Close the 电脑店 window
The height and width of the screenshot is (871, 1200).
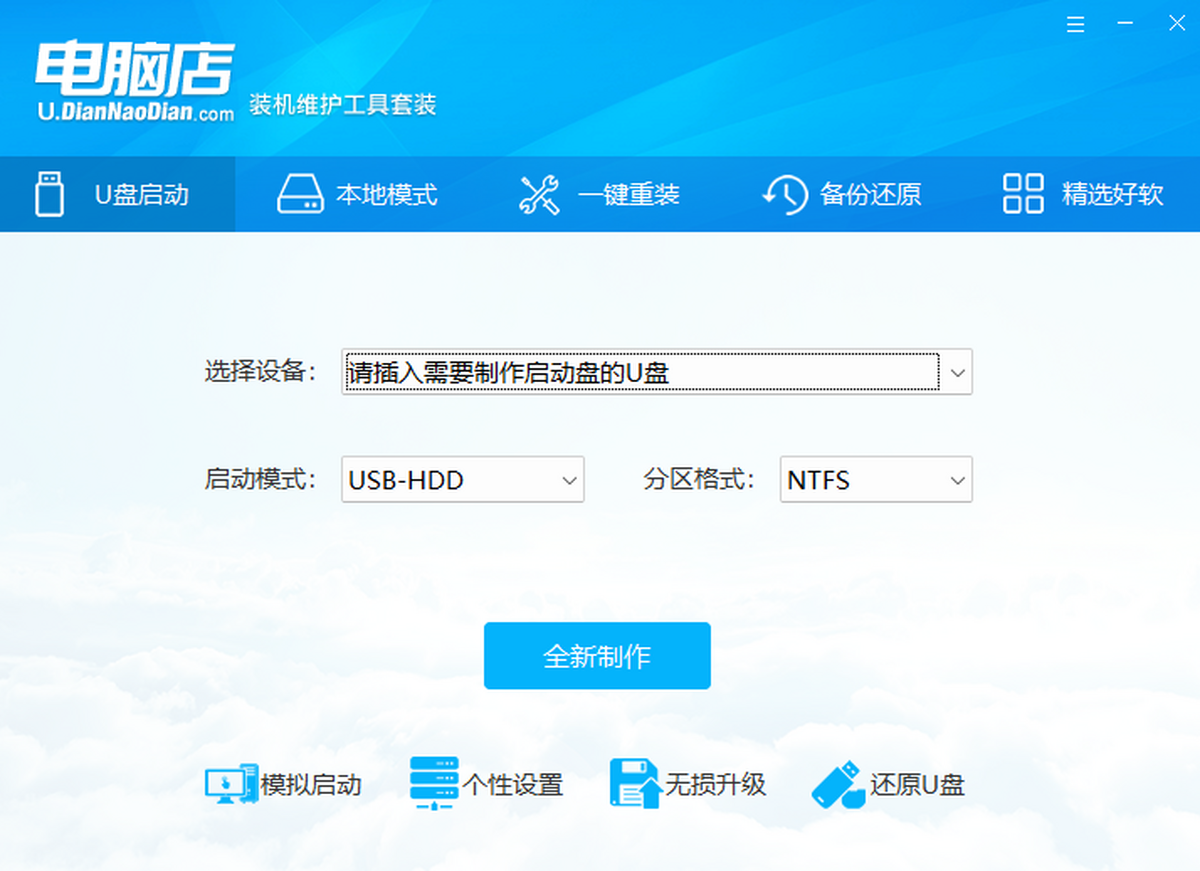(1177, 25)
